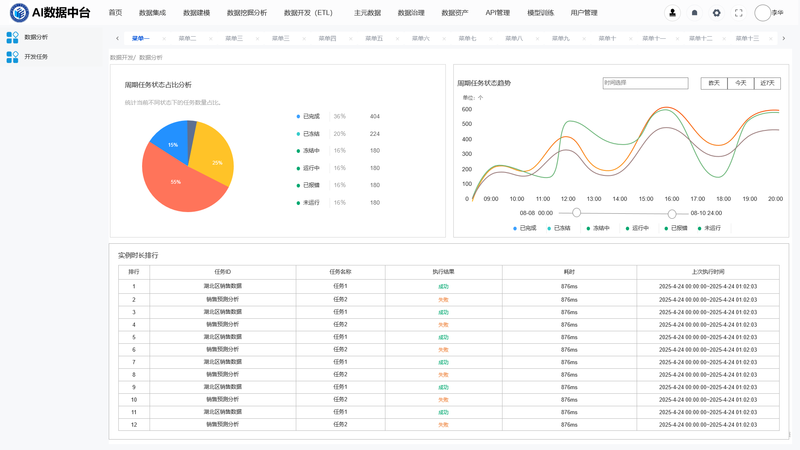
Task: Click the red slice of the pie chart
Action: coord(180,187)
